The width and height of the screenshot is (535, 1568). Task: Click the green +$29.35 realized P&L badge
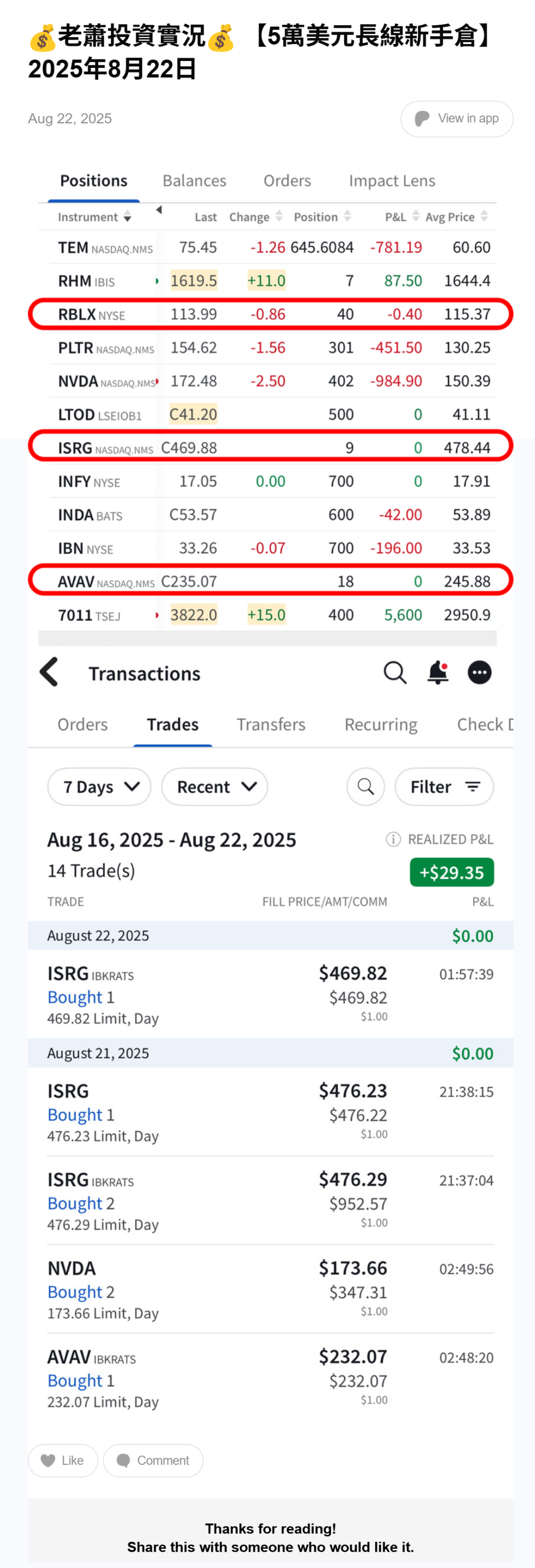pos(451,872)
